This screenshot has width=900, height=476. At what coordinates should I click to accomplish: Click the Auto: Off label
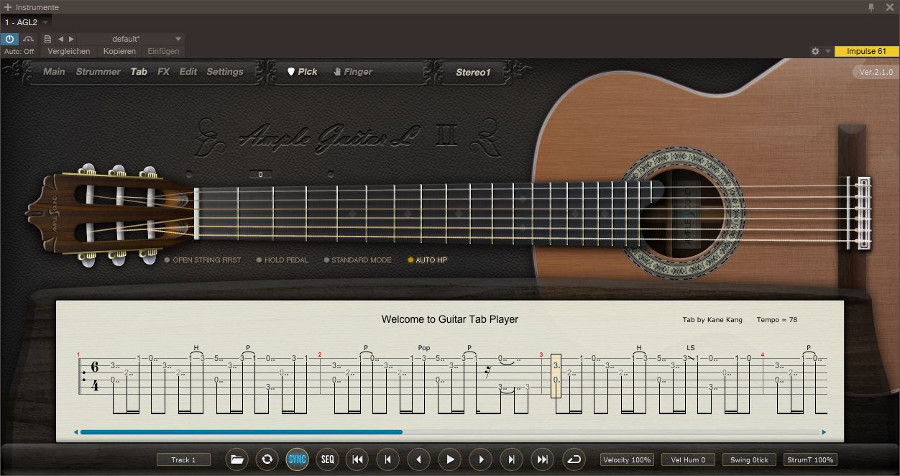click(19, 51)
